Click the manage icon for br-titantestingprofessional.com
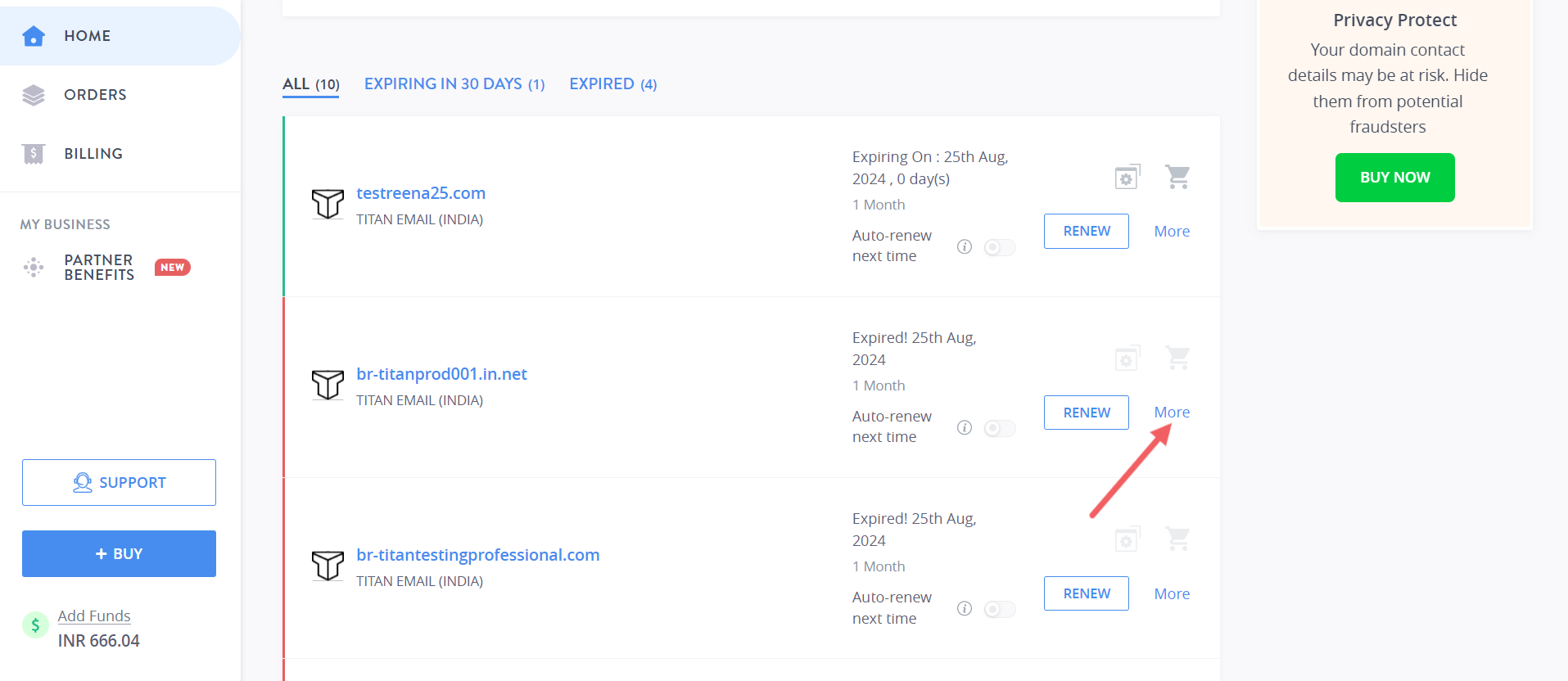 [1127, 539]
